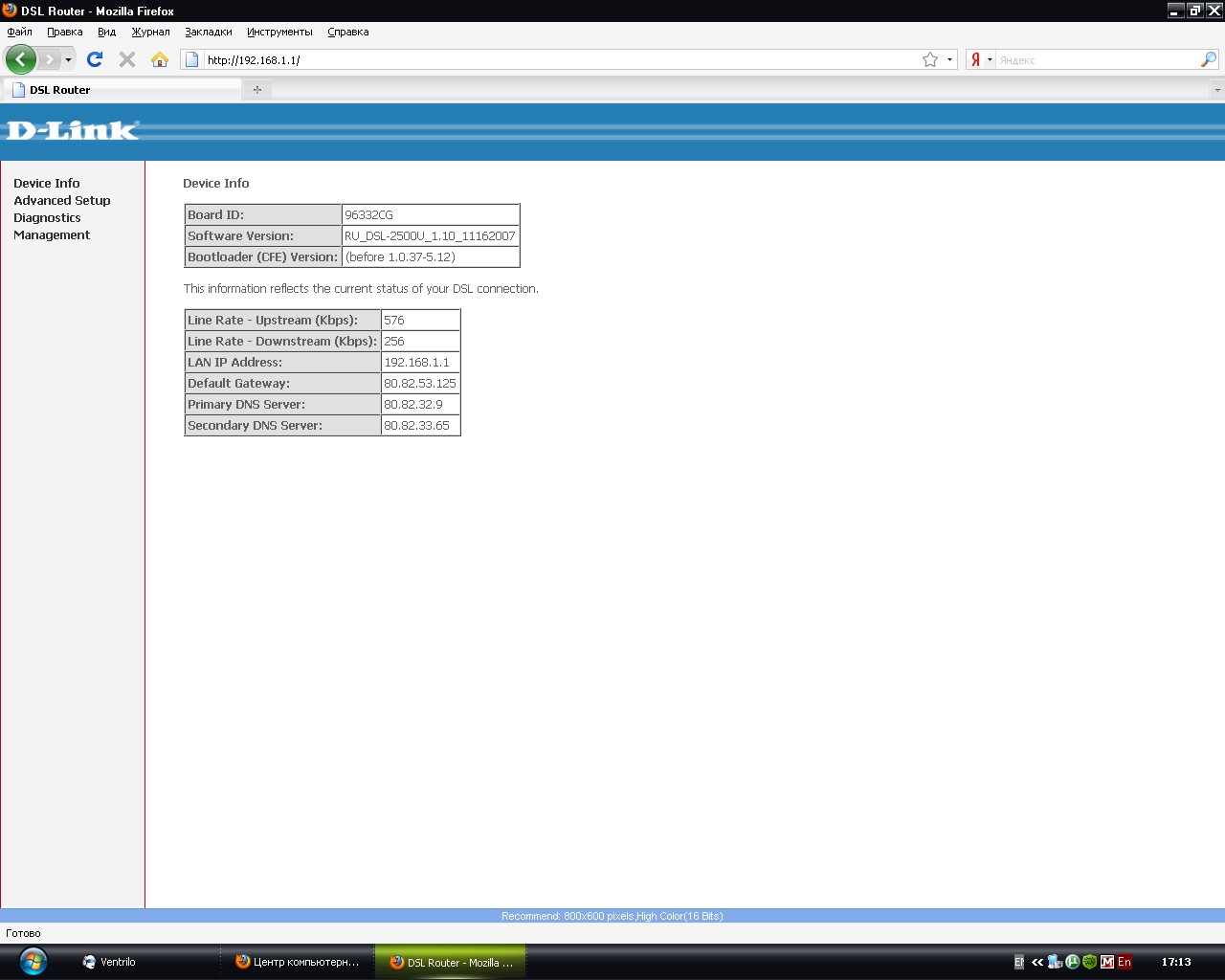1225x980 pixels.
Task: Open a new tab with the plus button
Action: coord(256,90)
